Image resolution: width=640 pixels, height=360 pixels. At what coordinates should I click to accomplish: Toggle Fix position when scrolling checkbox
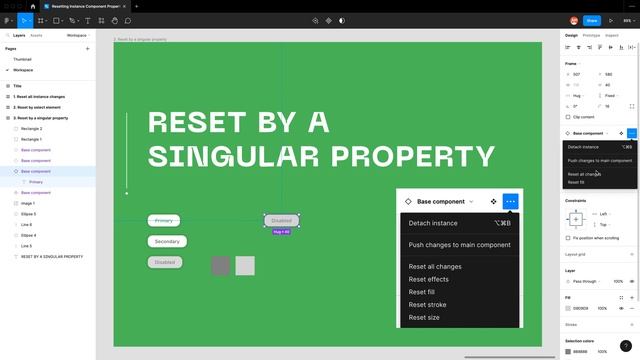point(568,238)
